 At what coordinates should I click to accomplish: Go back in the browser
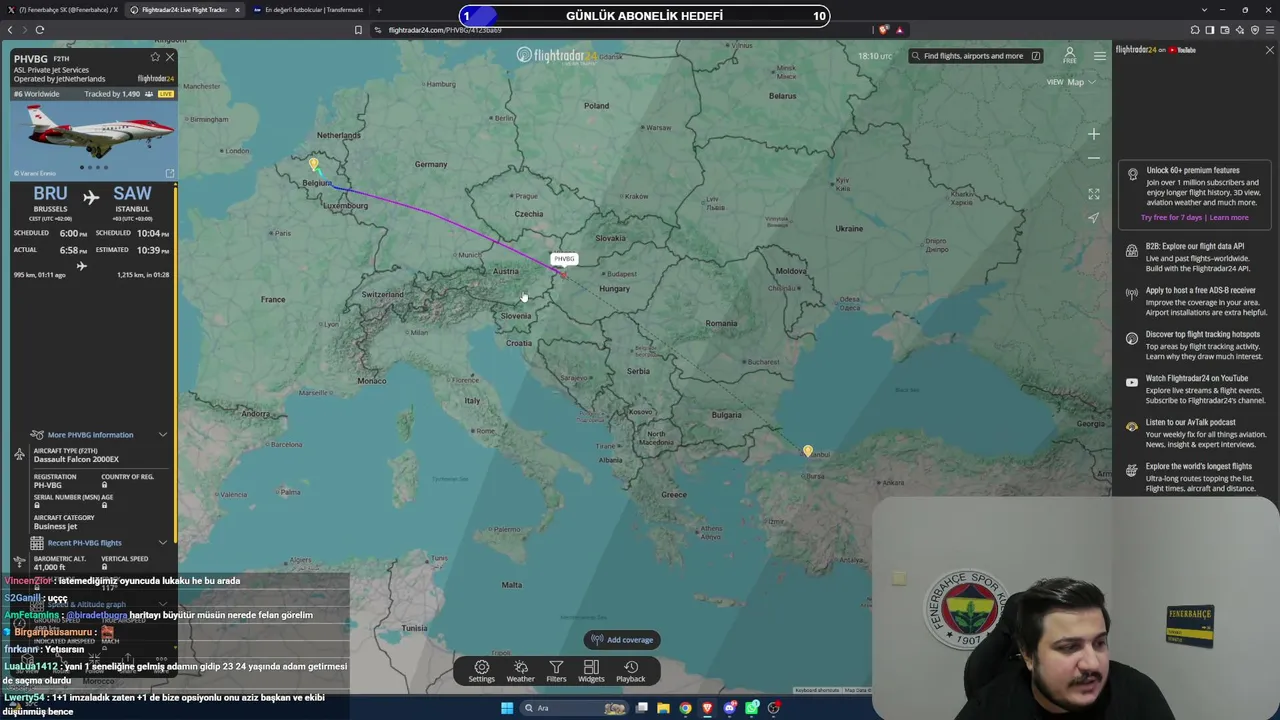pos(10,30)
